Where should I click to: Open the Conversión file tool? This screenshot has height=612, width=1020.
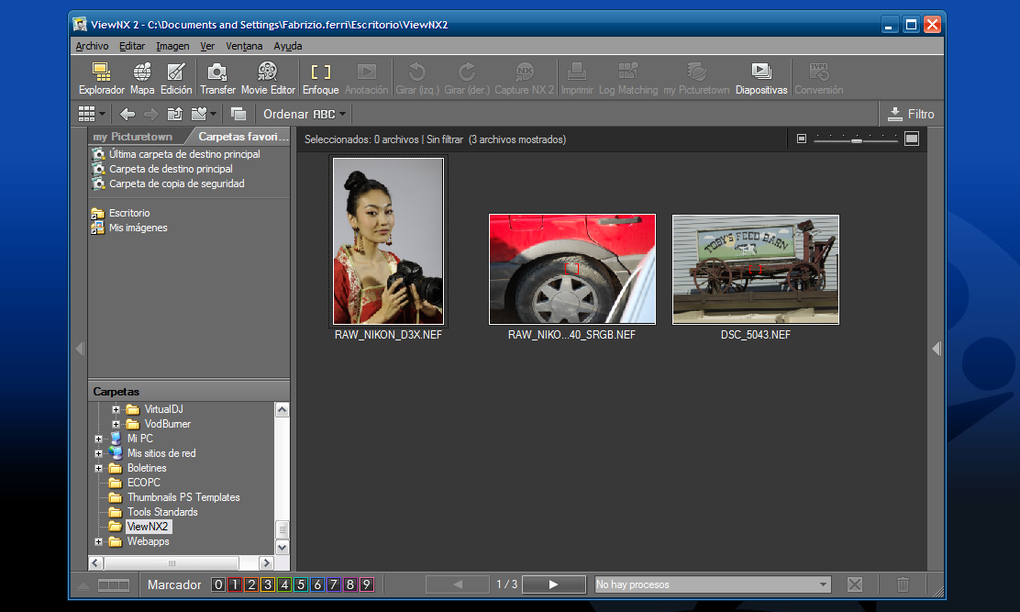coord(818,78)
